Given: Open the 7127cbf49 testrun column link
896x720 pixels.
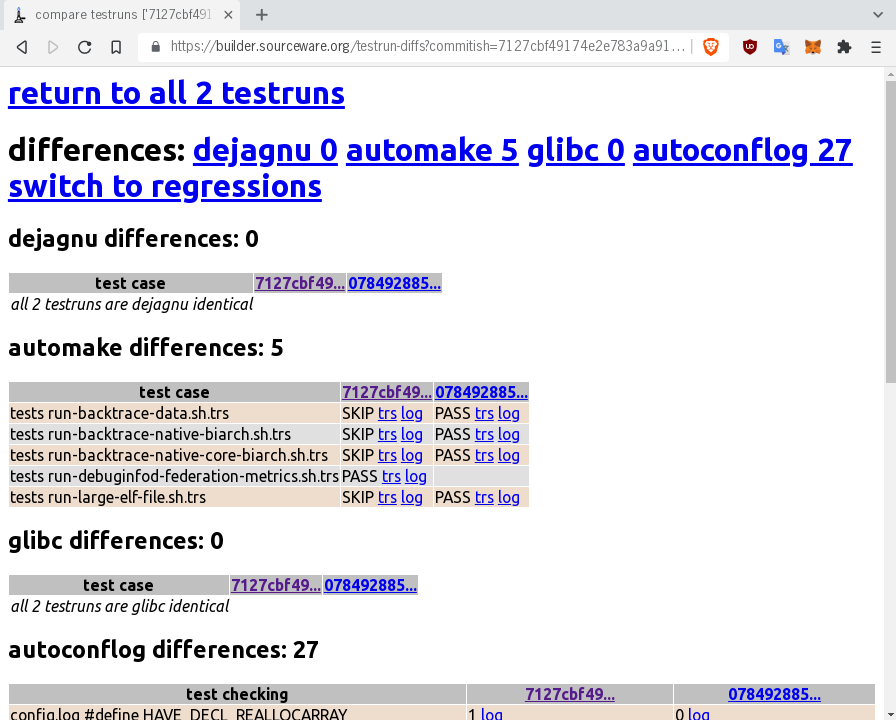Looking at the screenshot, I should click(387, 391).
